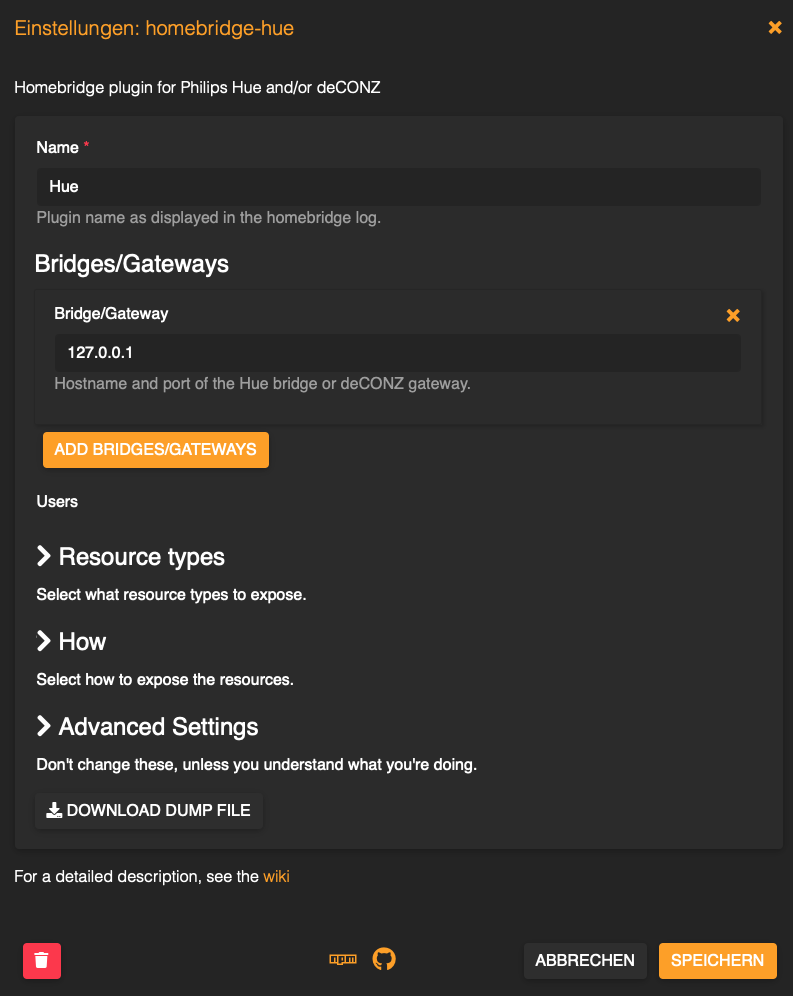Open the npm package page icon

click(x=343, y=960)
